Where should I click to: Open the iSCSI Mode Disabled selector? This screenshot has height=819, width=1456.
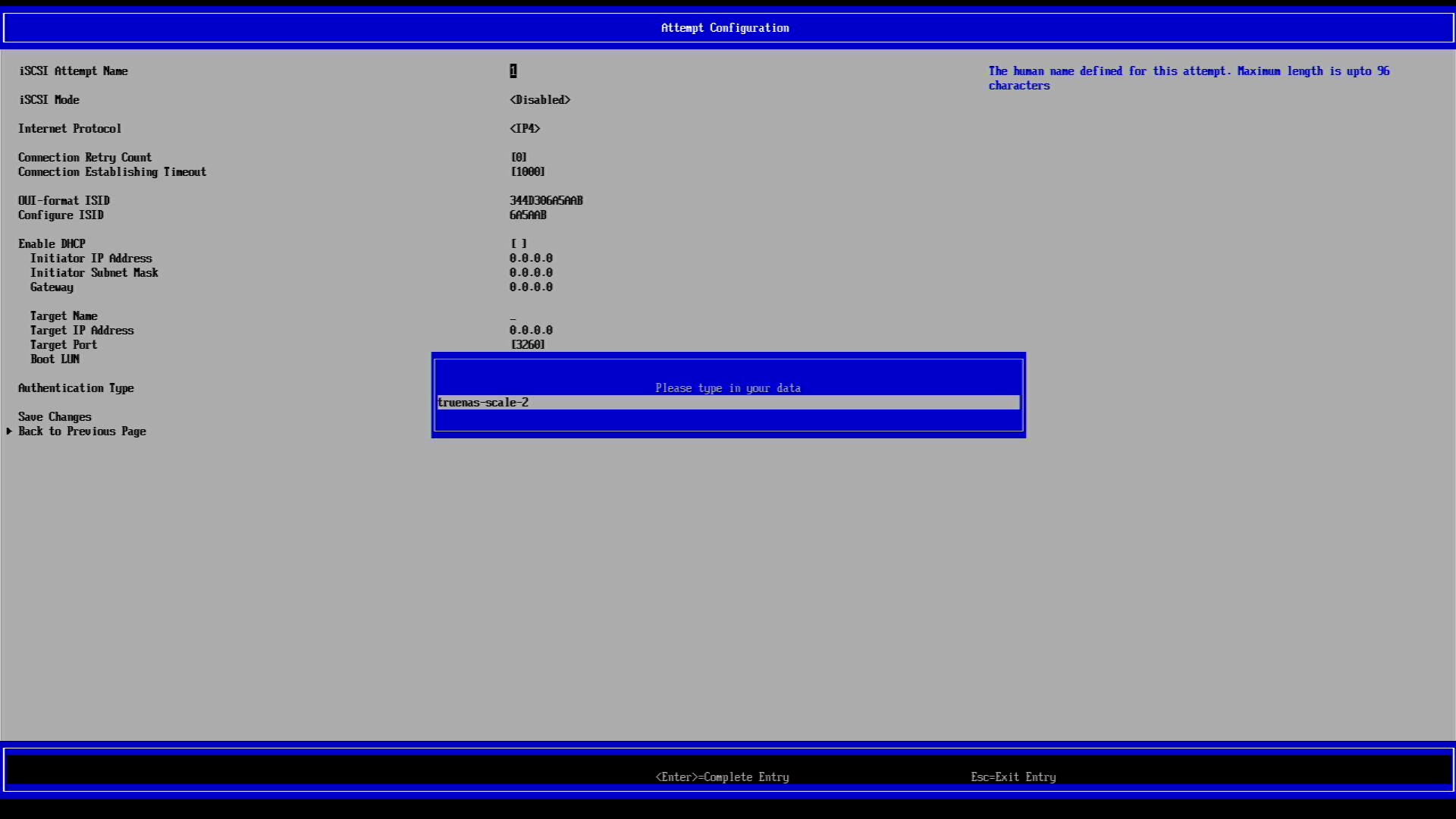[540, 100]
